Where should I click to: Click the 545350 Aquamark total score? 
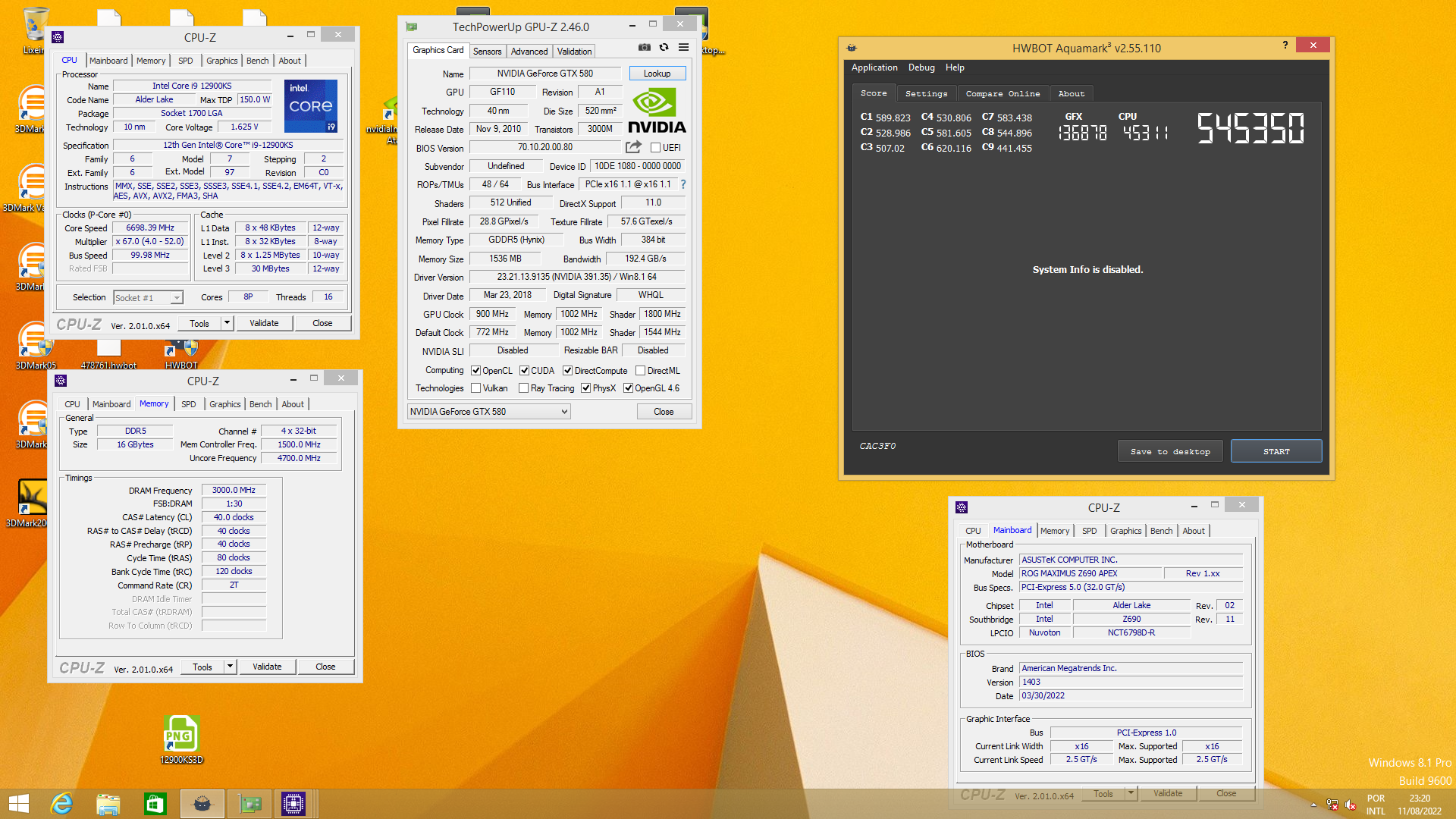(1251, 128)
